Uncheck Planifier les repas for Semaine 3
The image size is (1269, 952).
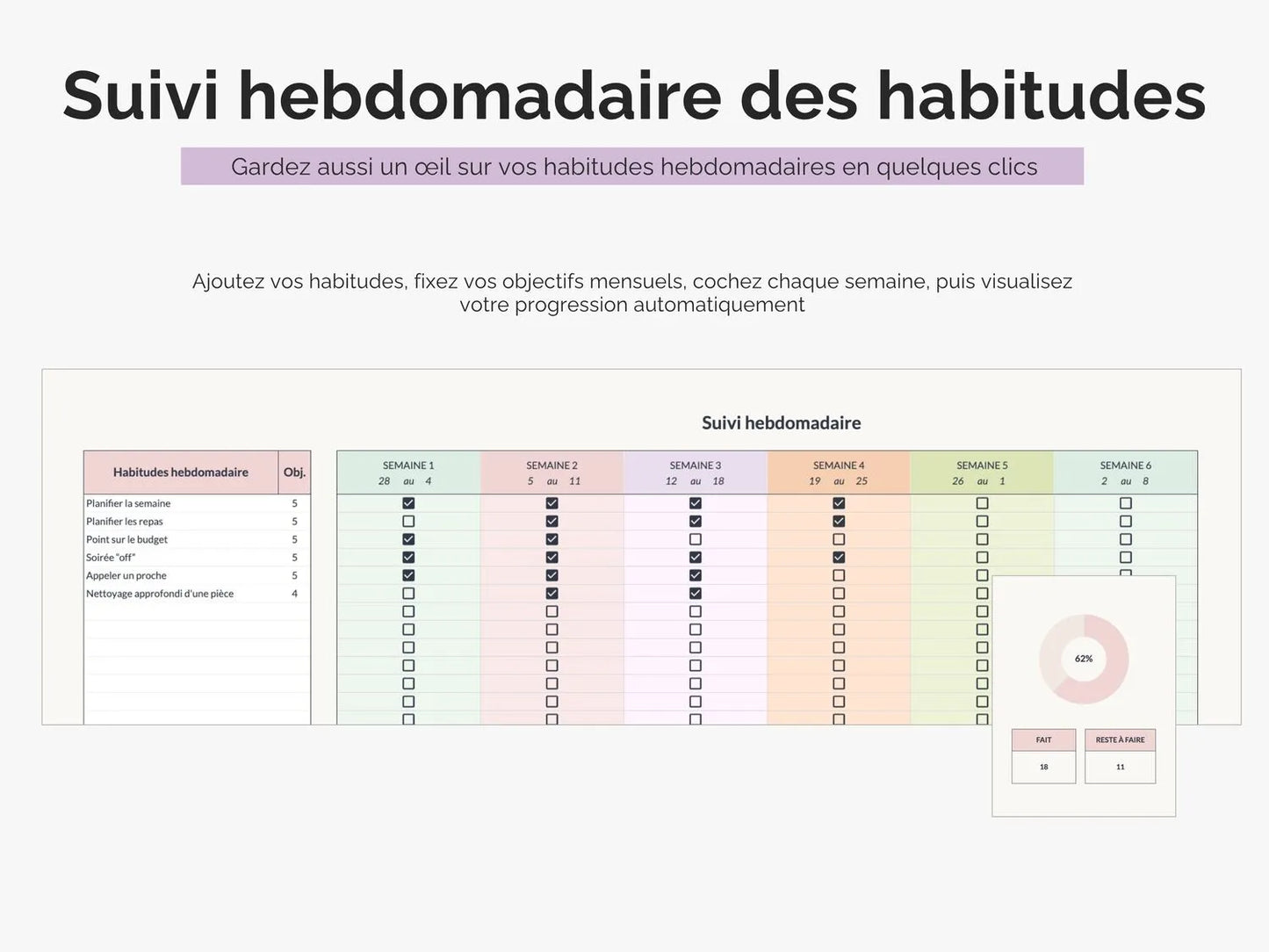[x=696, y=522]
